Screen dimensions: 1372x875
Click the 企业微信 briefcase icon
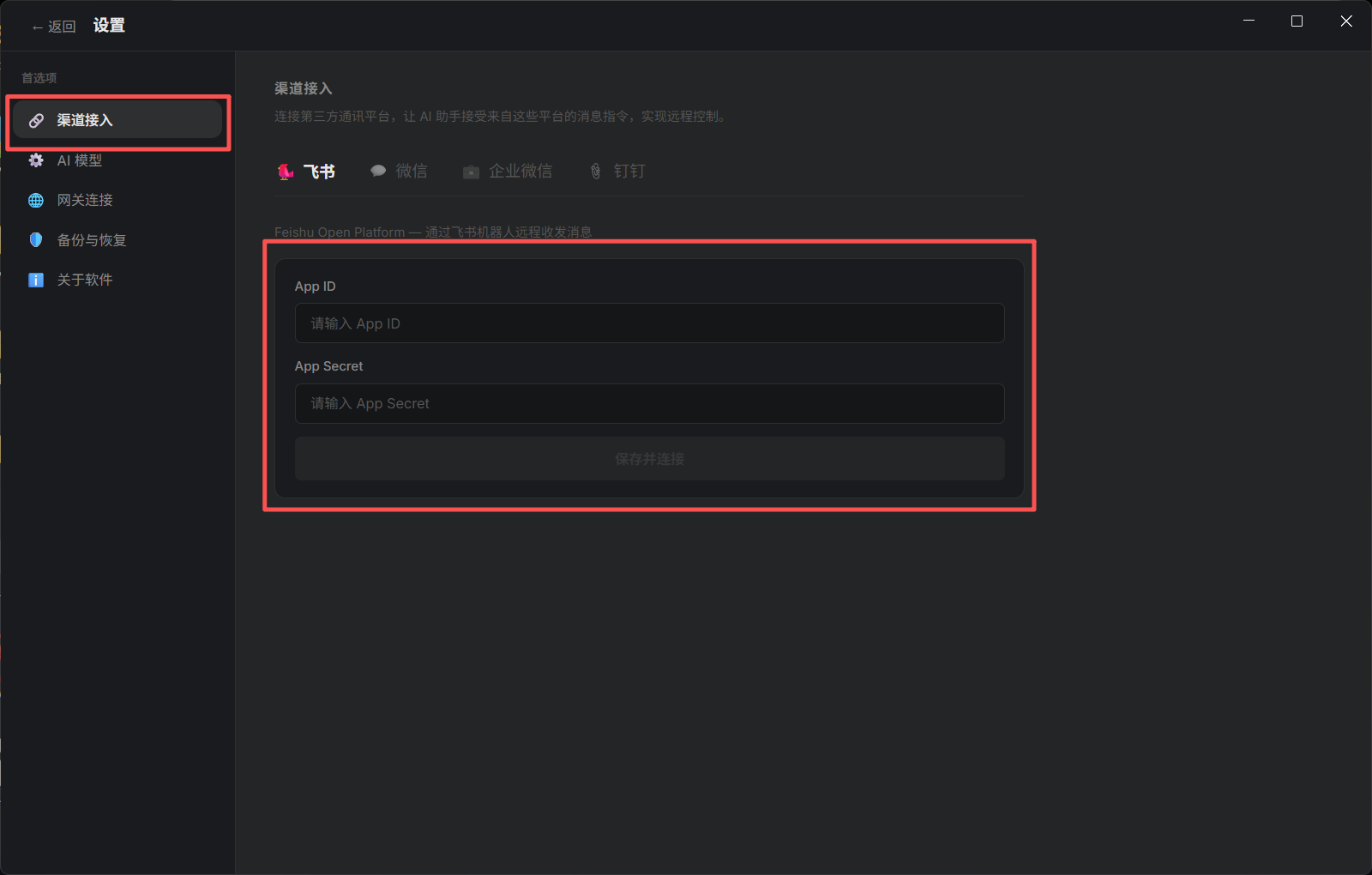tap(471, 172)
